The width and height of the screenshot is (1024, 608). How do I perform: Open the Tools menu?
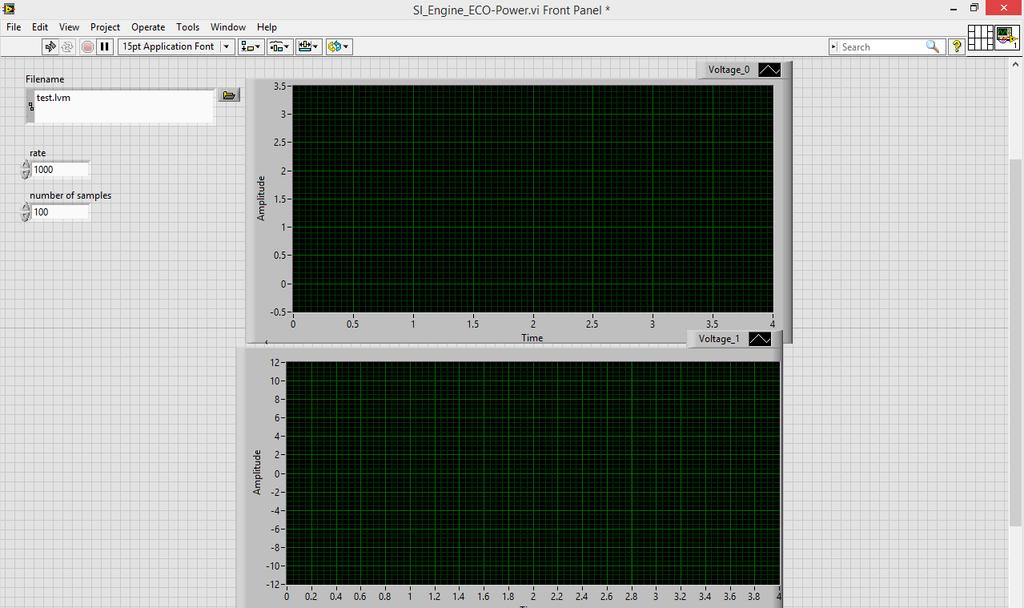pos(187,27)
